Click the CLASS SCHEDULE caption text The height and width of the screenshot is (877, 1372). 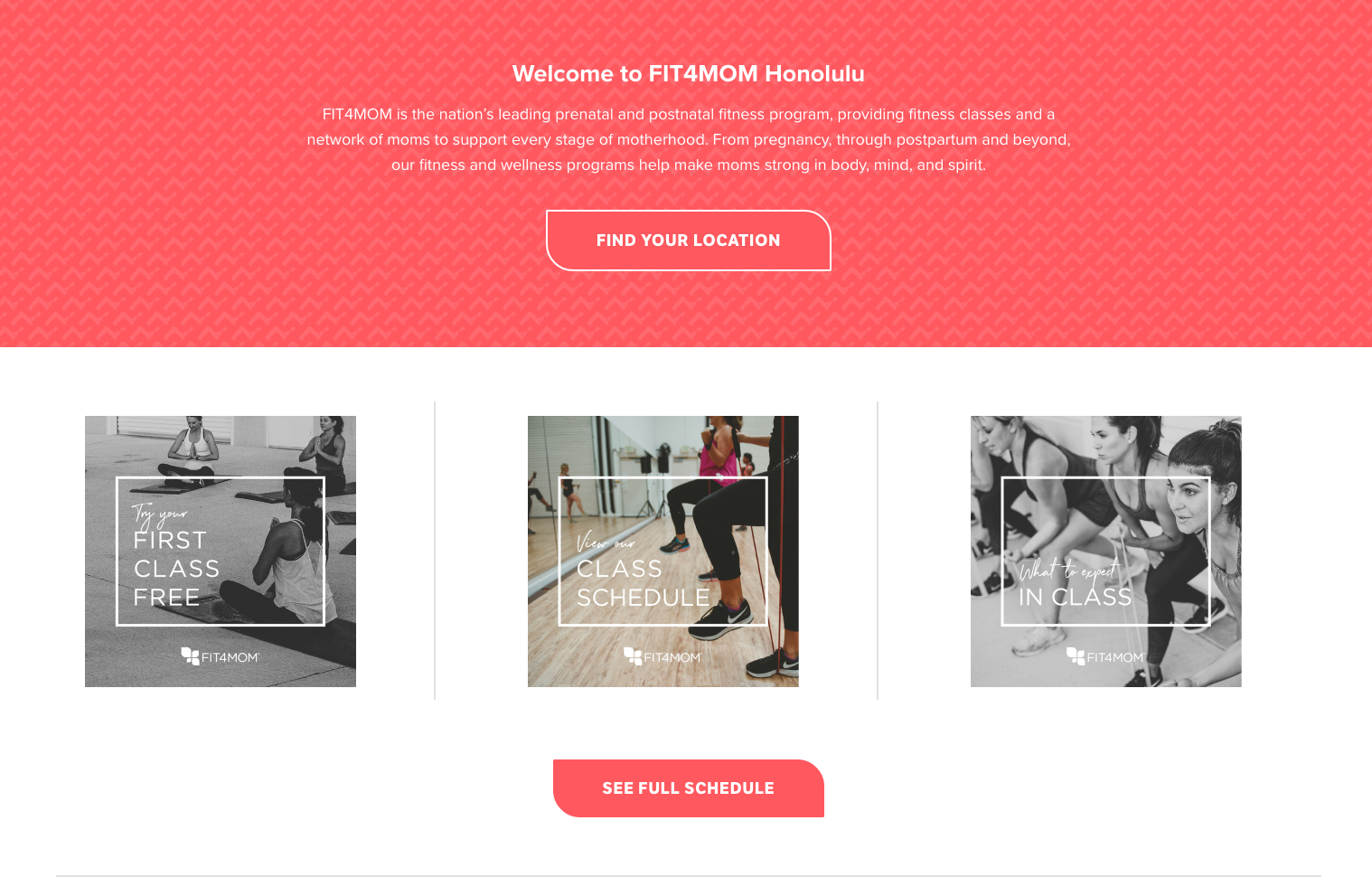[x=644, y=583]
